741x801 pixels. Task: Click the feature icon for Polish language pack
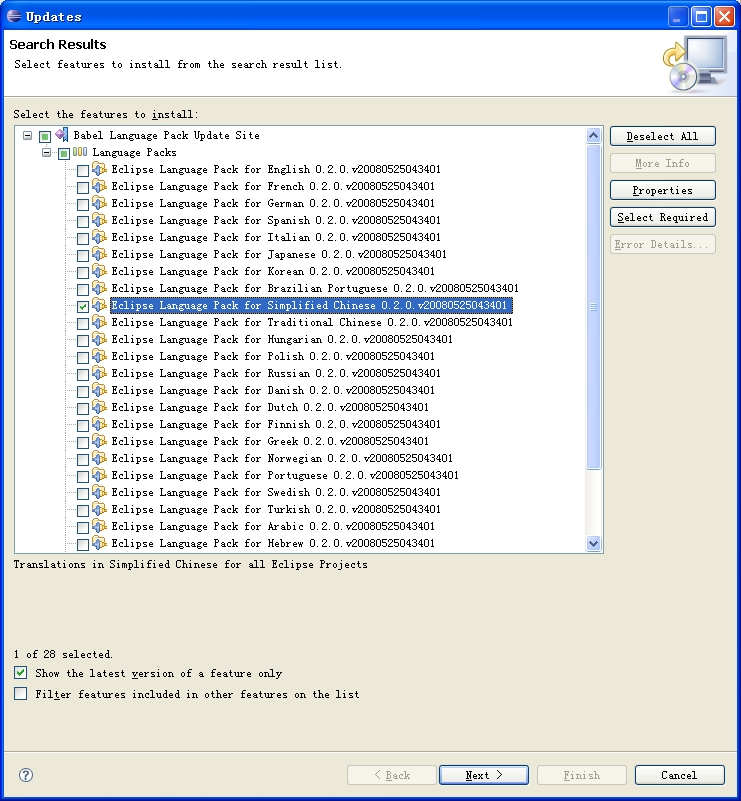tap(100, 356)
